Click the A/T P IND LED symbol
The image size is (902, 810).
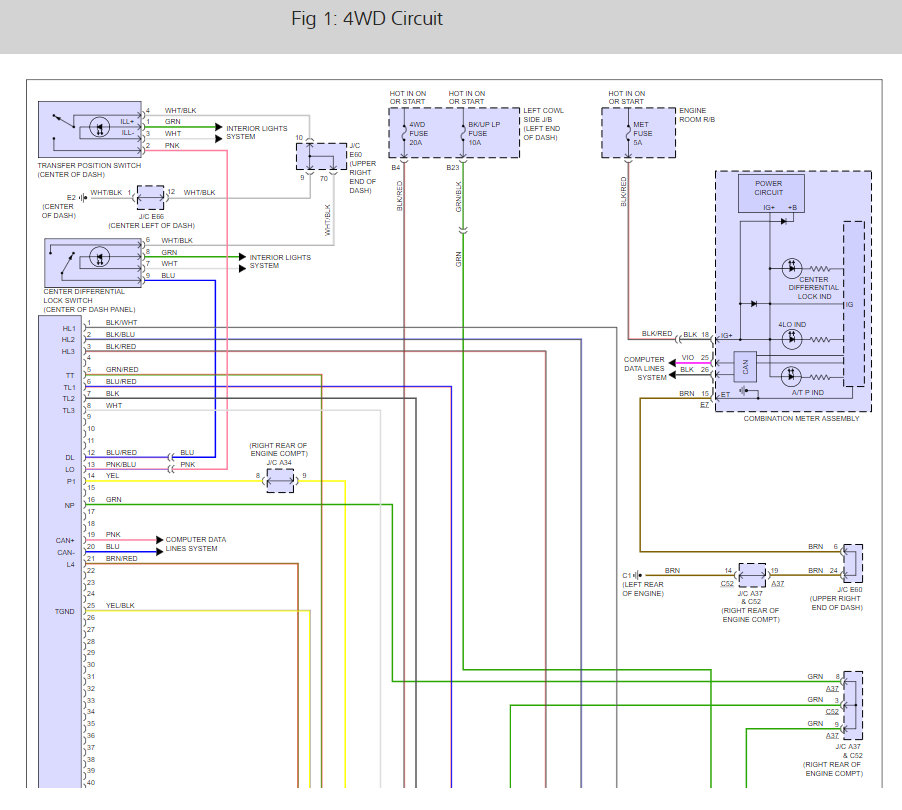click(x=791, y=376)
